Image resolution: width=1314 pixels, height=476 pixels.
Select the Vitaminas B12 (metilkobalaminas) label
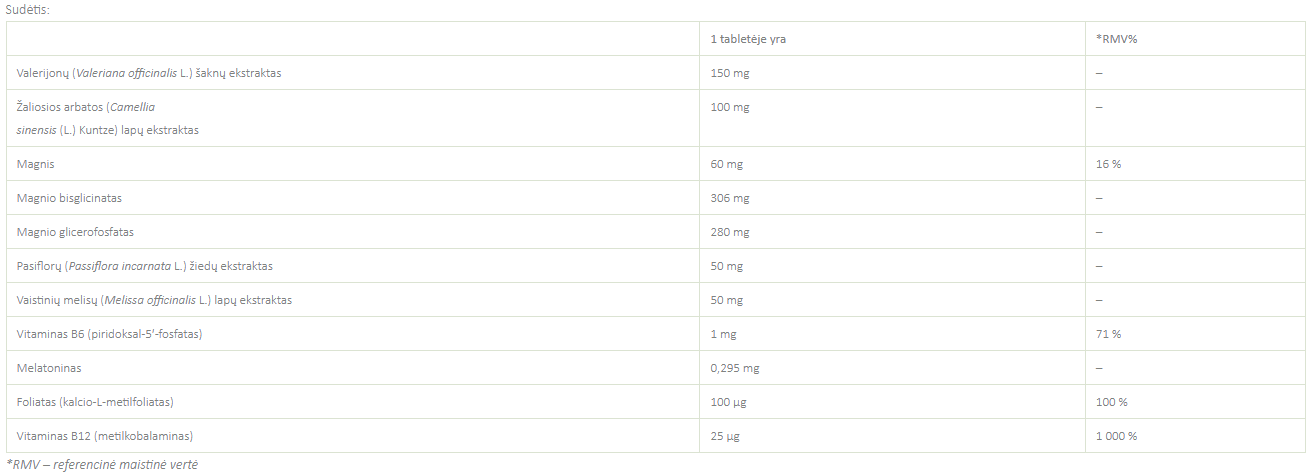coord(104,436)
